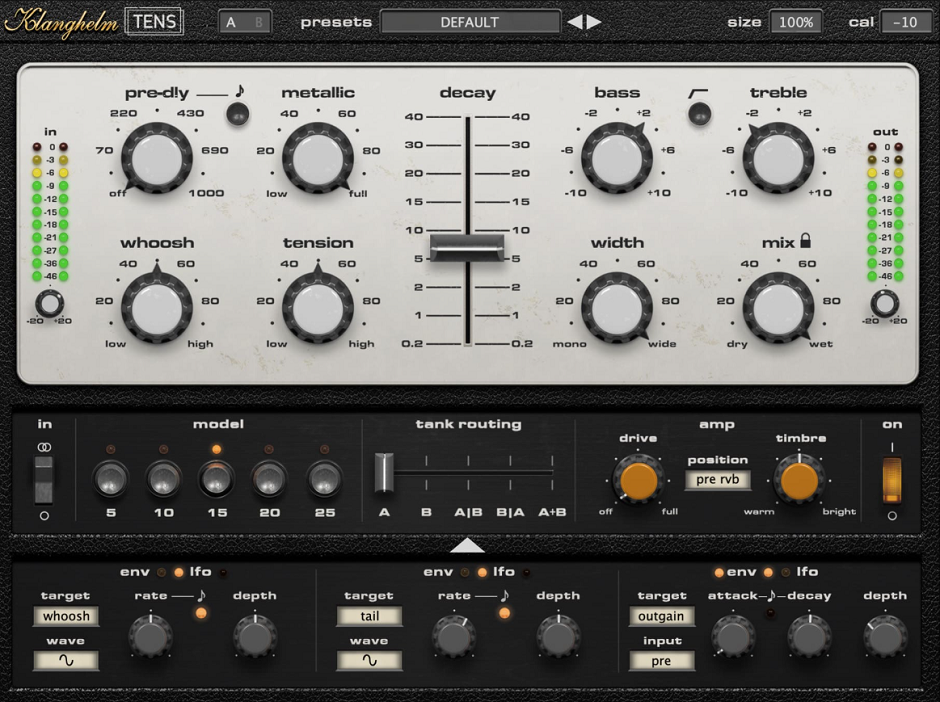
Task: Click the metallic knob
Action: [318, 159]
